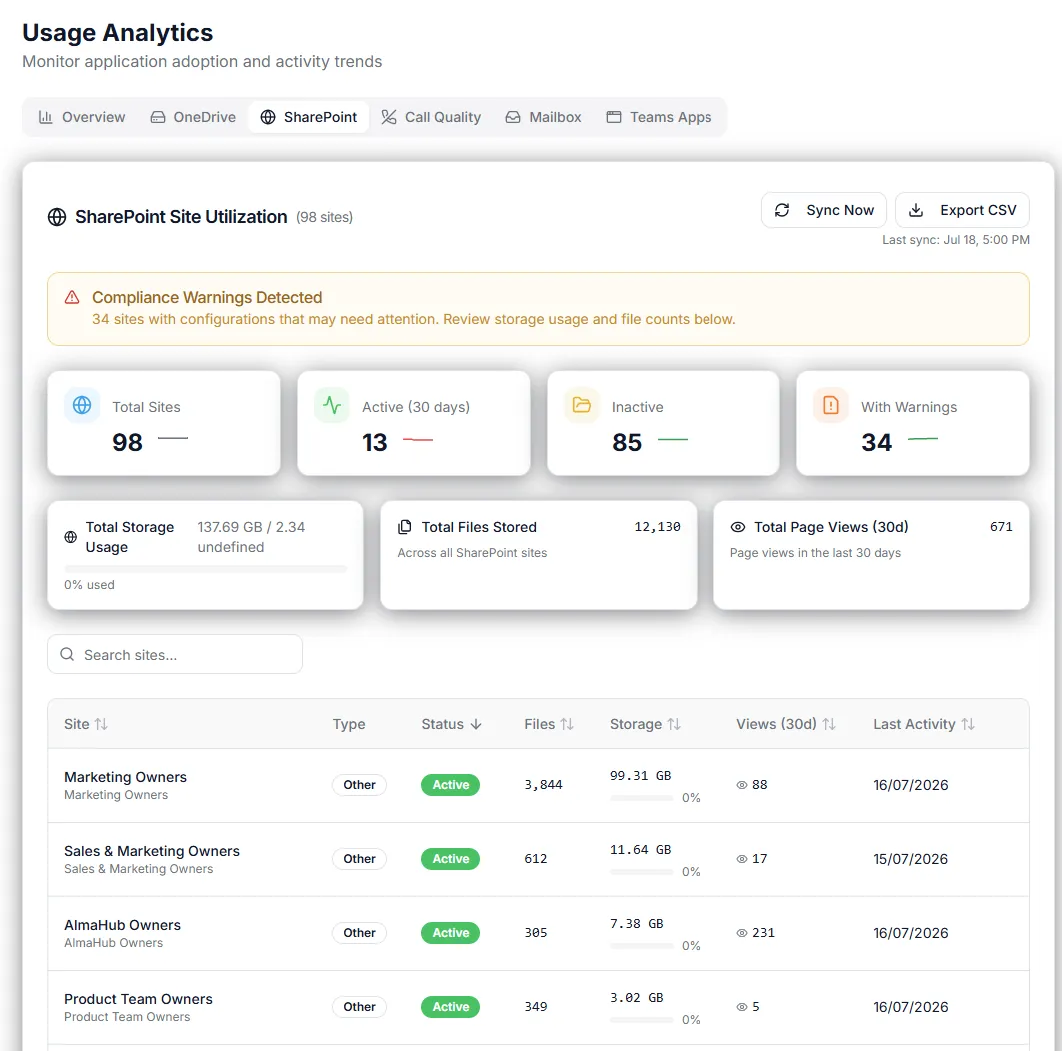This screenshot has height=1051, width=1062.
Task: Go to the Mailbox tab
Action: (x=543, y=117)
